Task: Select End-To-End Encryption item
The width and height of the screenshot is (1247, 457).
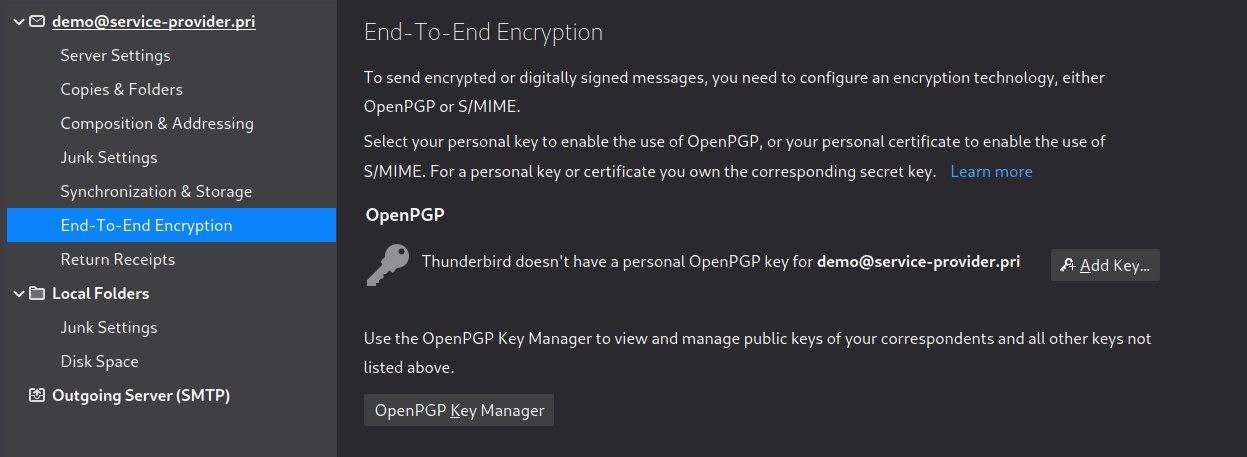Action: click(171, 225)
